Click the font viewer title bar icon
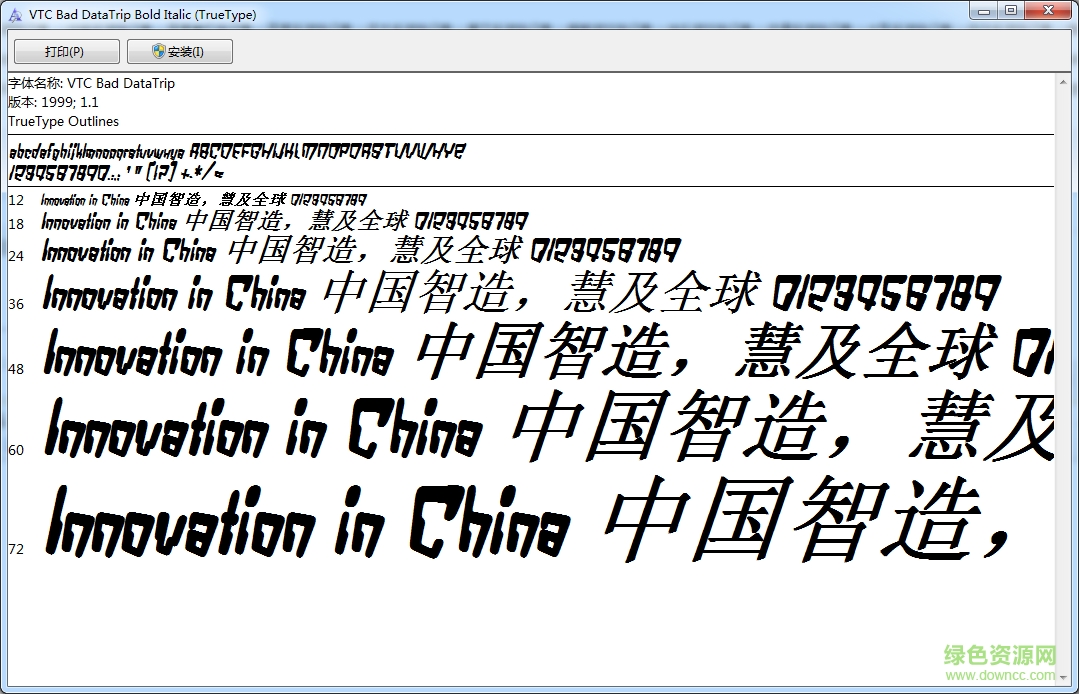 pyautogui.click(x=15, y=14)
